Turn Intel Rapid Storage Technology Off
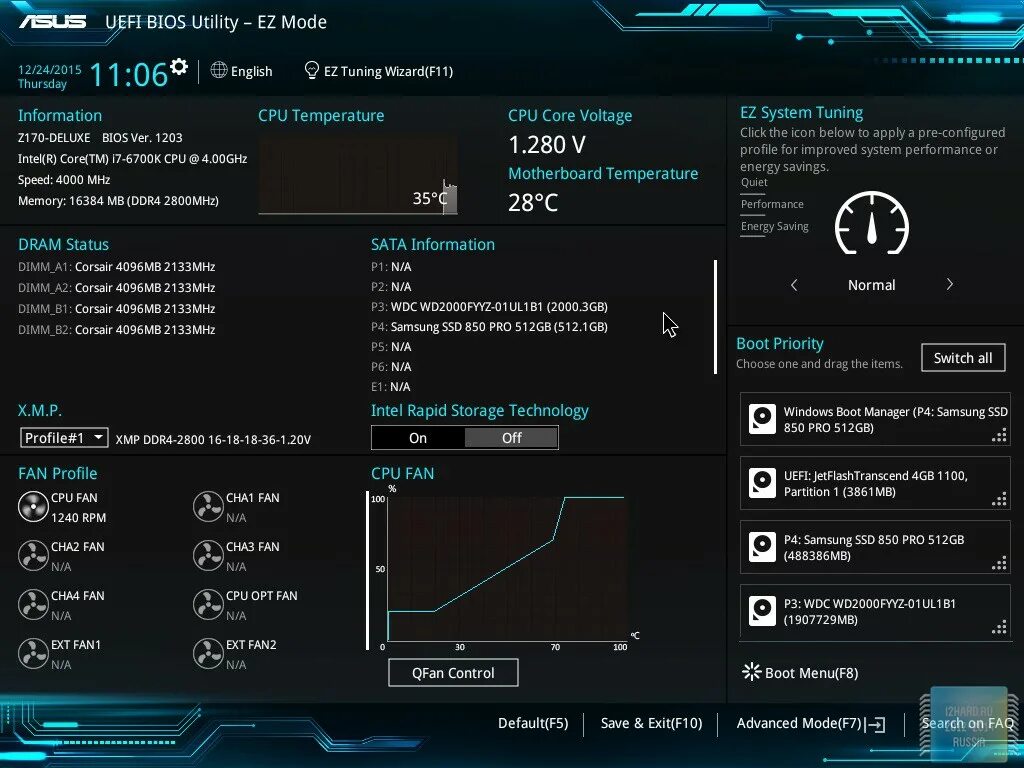Screen dimensions: 1024x768 point(511,438)
